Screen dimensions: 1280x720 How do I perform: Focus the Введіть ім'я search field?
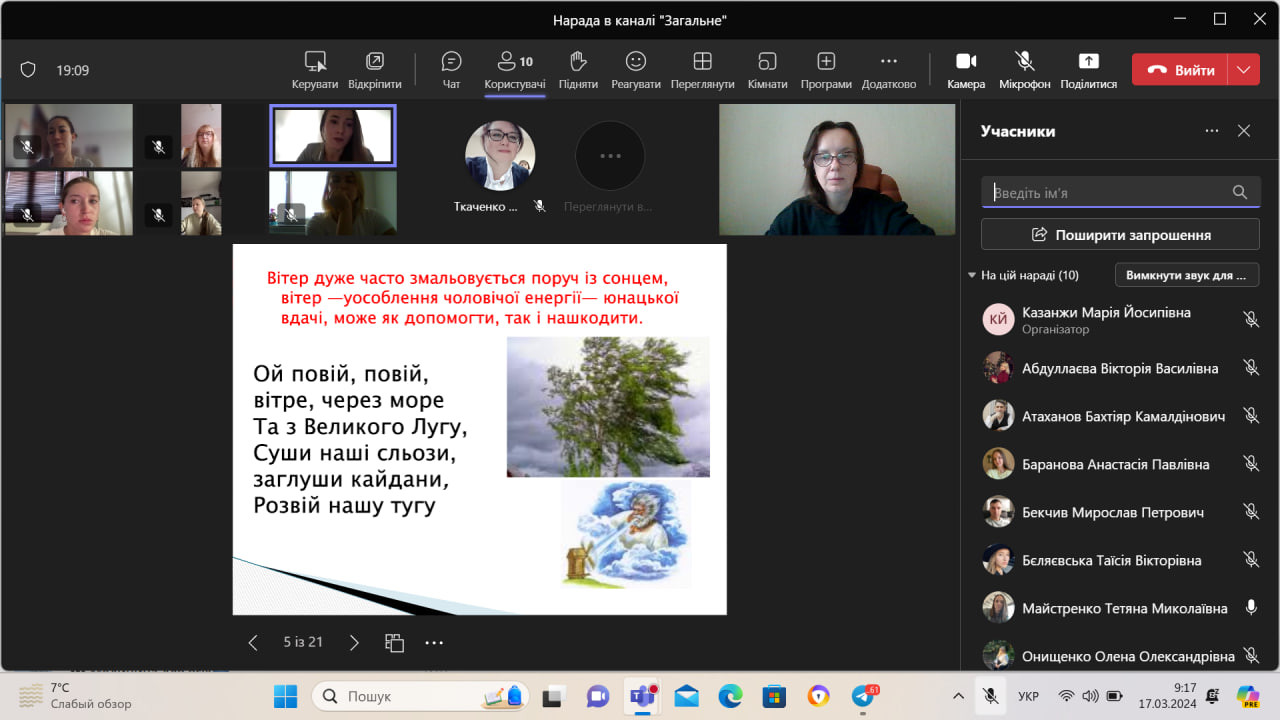pyautogui.click(x=1120, y=192)
